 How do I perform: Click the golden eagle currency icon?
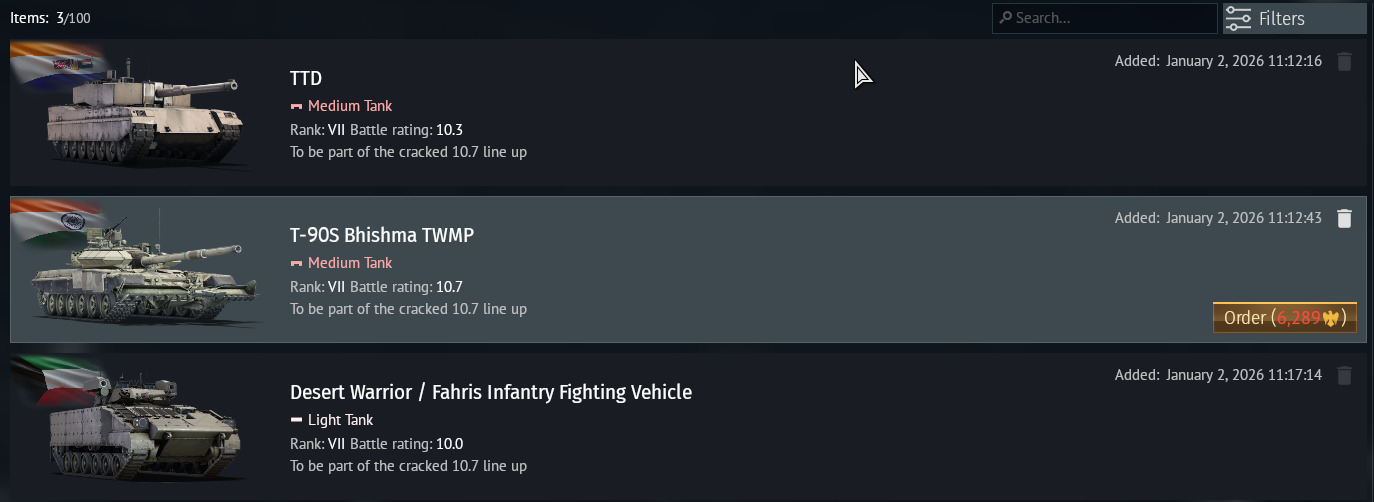1331,319
